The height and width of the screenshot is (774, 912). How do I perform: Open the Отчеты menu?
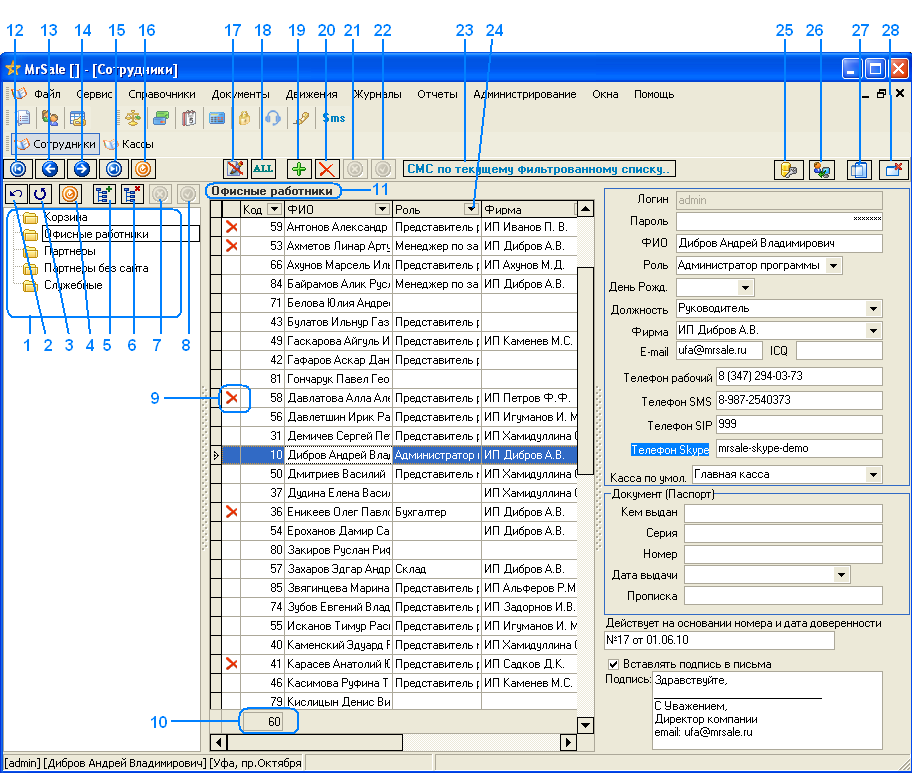tap(437, 94)
